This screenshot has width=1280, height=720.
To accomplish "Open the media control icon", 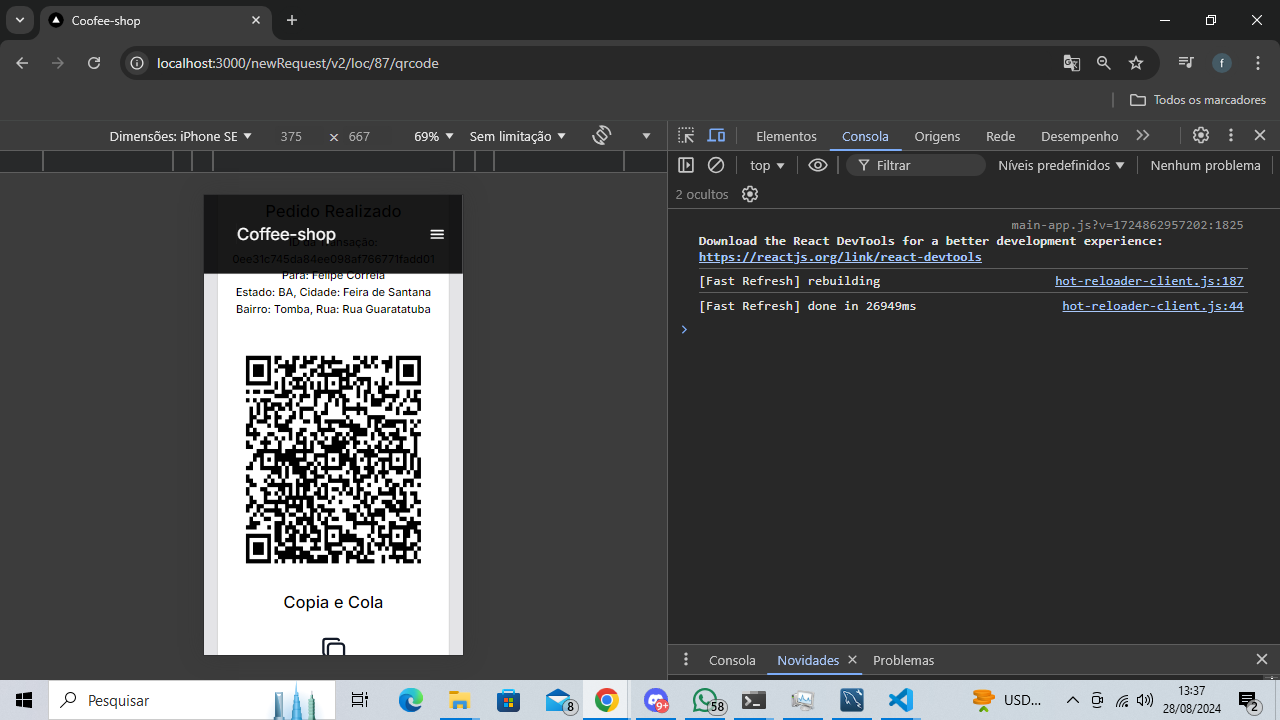I will coord(1186,63).
